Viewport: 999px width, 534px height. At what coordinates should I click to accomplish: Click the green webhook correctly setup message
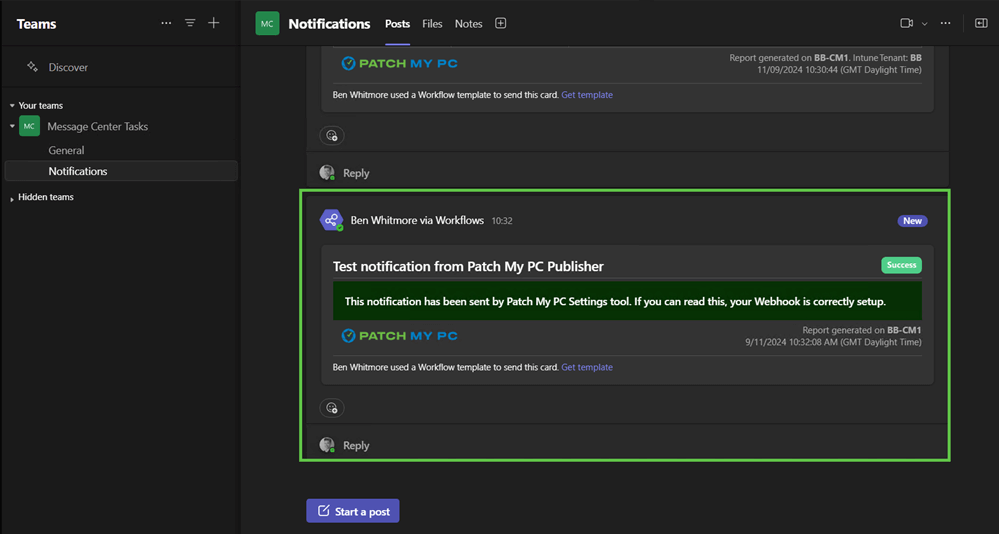tap(627, 301)
